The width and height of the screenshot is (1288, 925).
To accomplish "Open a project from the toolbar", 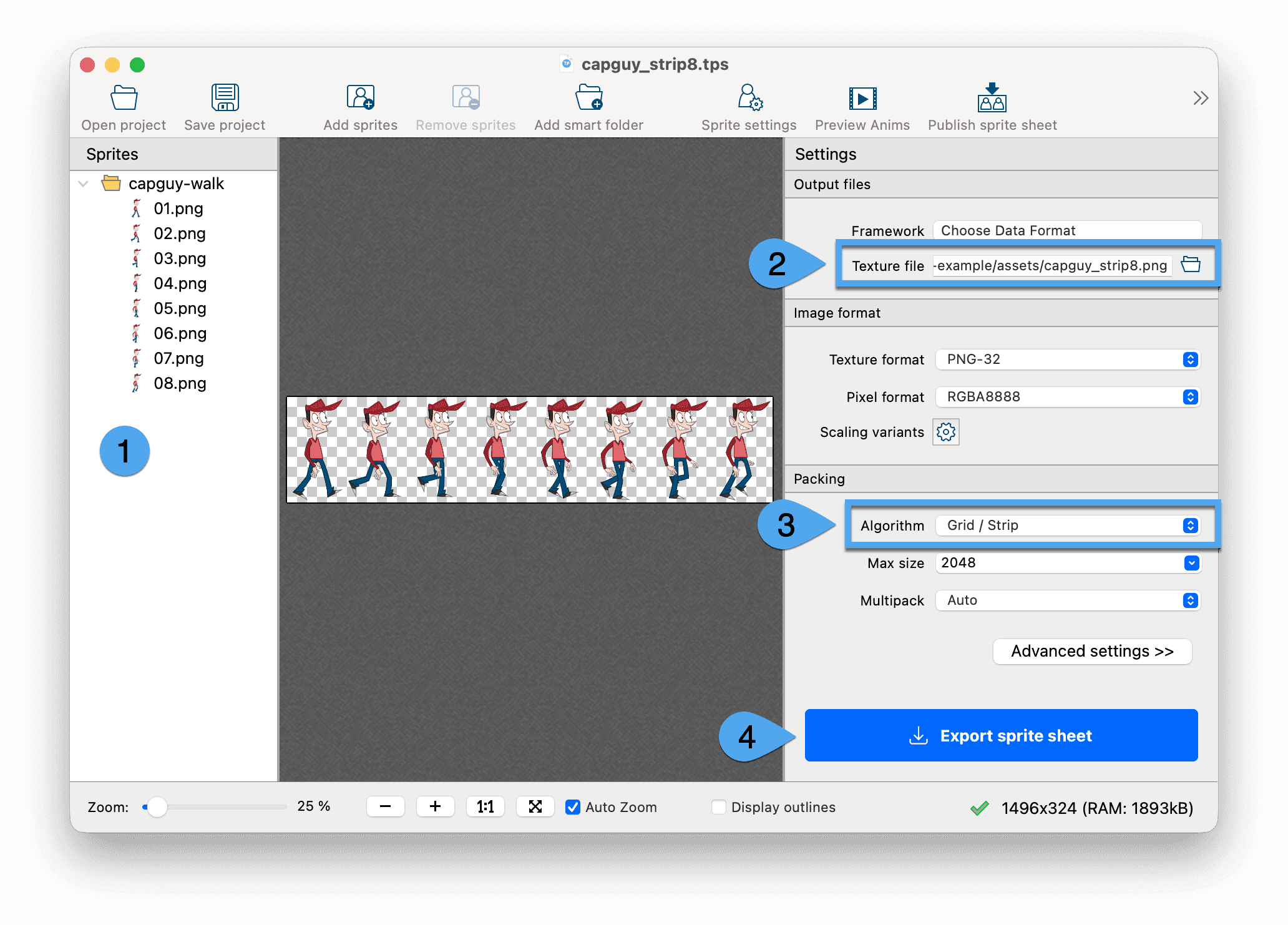I will 124,107.
